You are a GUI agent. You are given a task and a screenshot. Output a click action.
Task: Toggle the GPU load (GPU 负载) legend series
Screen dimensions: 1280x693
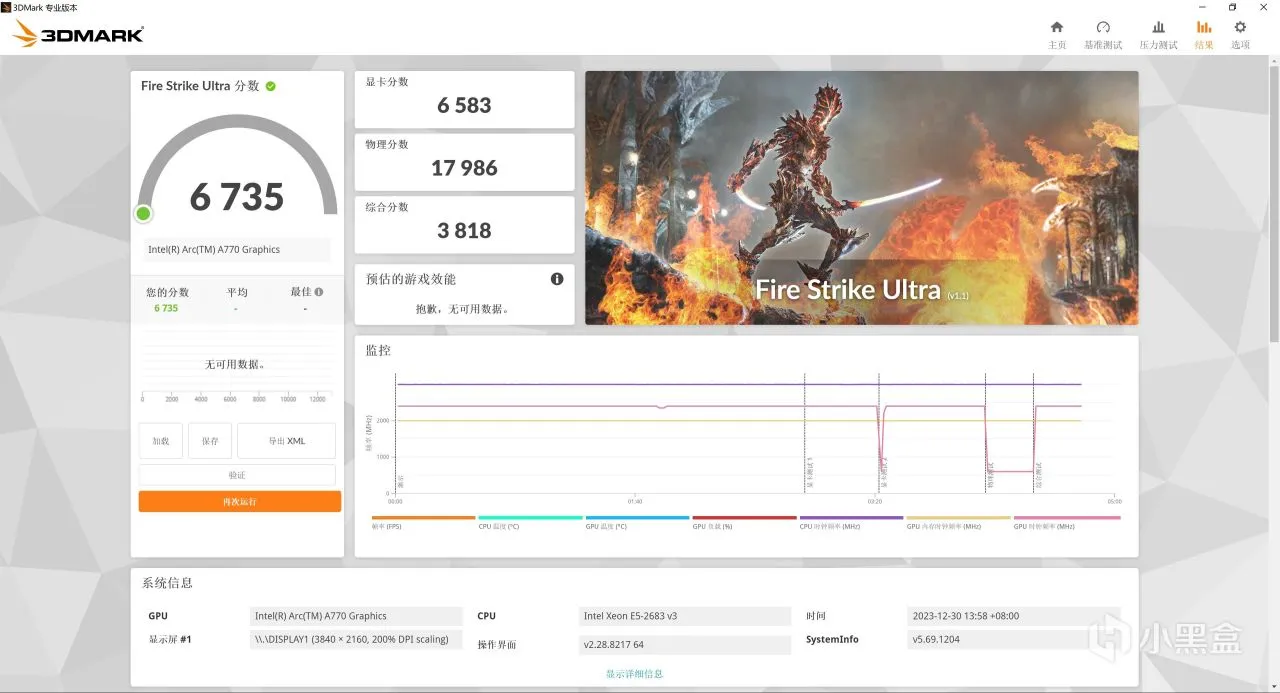point(744,522)
